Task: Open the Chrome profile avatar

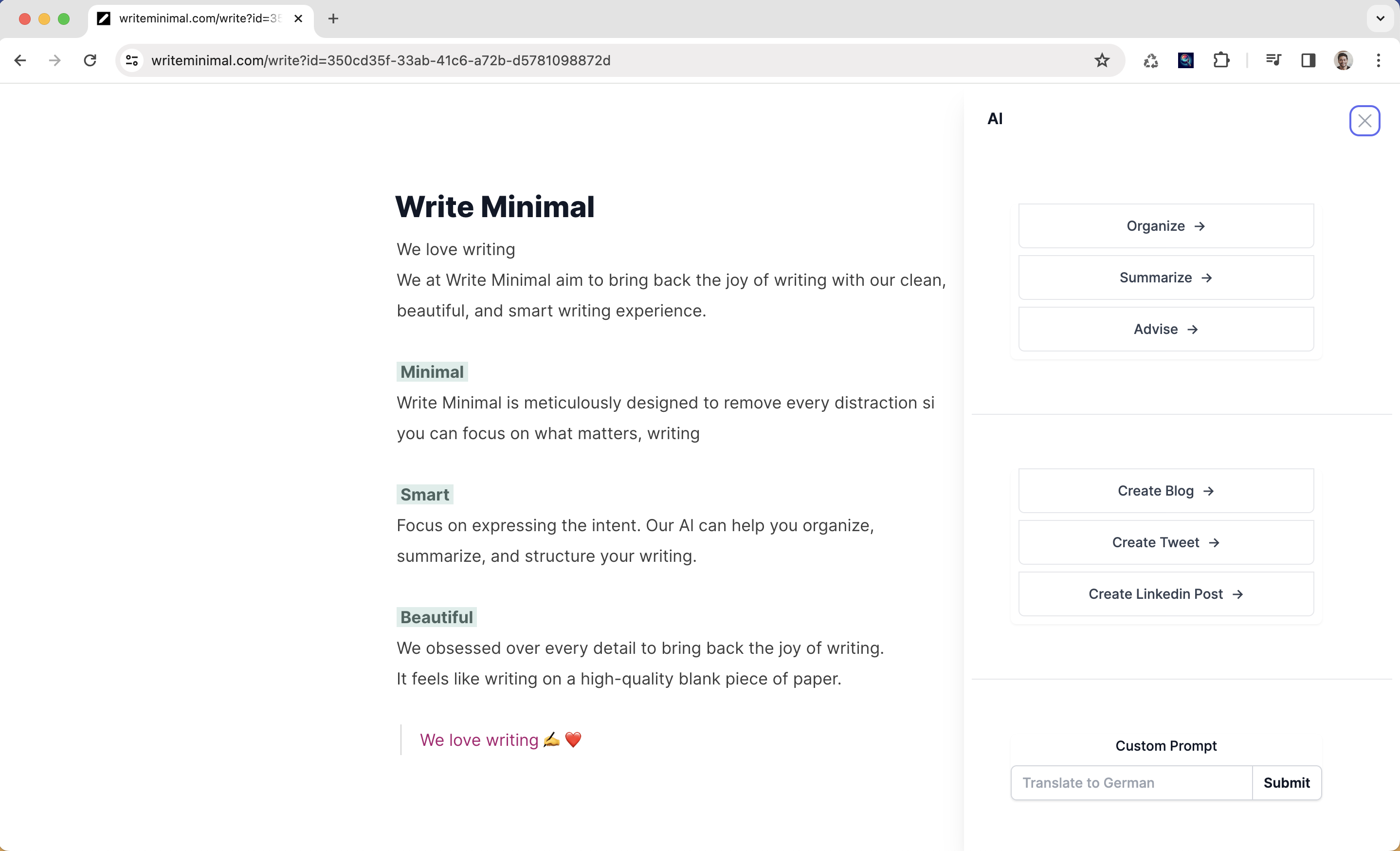Action: click(x=1343, y=60)
